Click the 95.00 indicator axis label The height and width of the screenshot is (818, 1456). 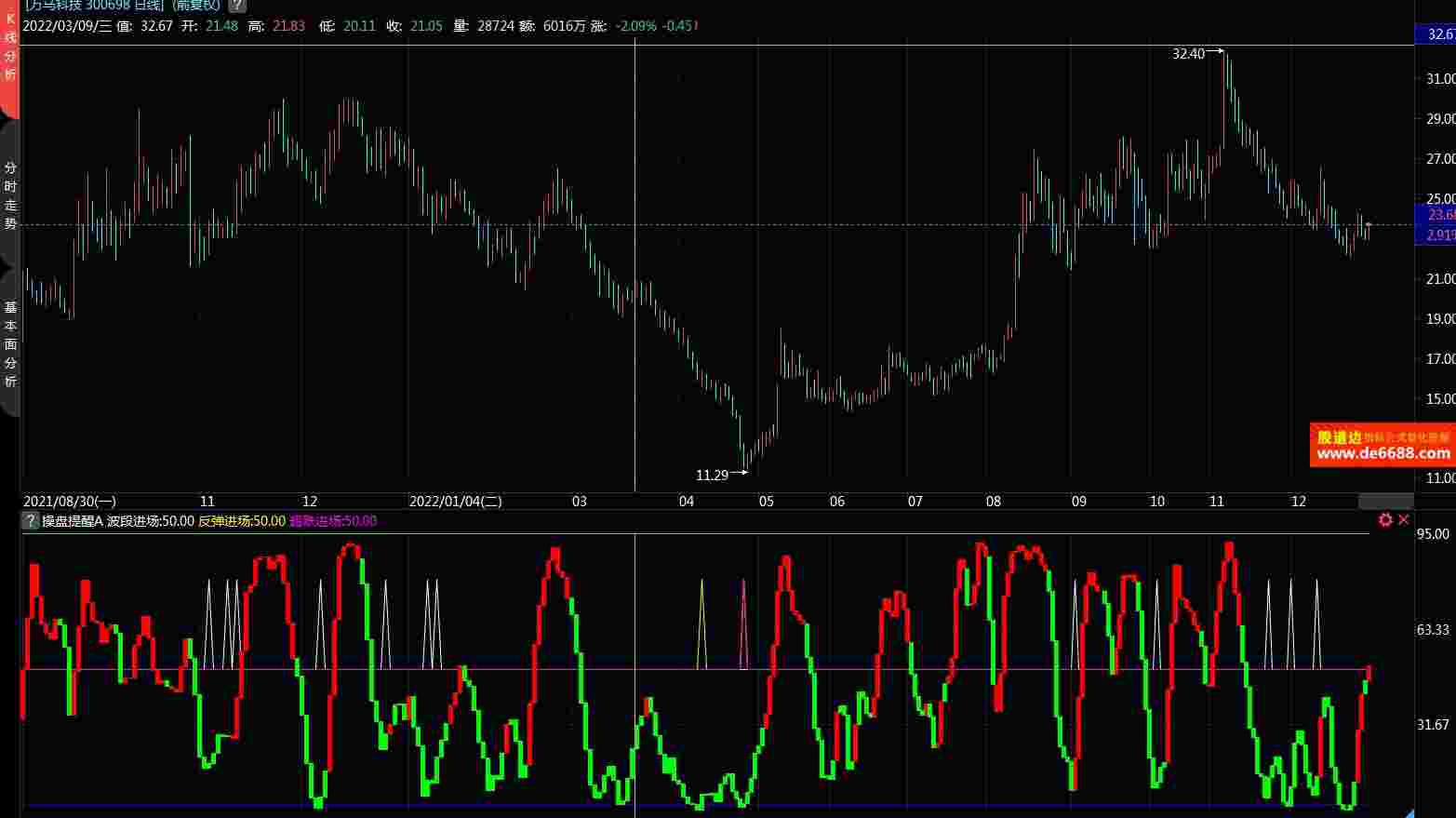pos(1433,533)
